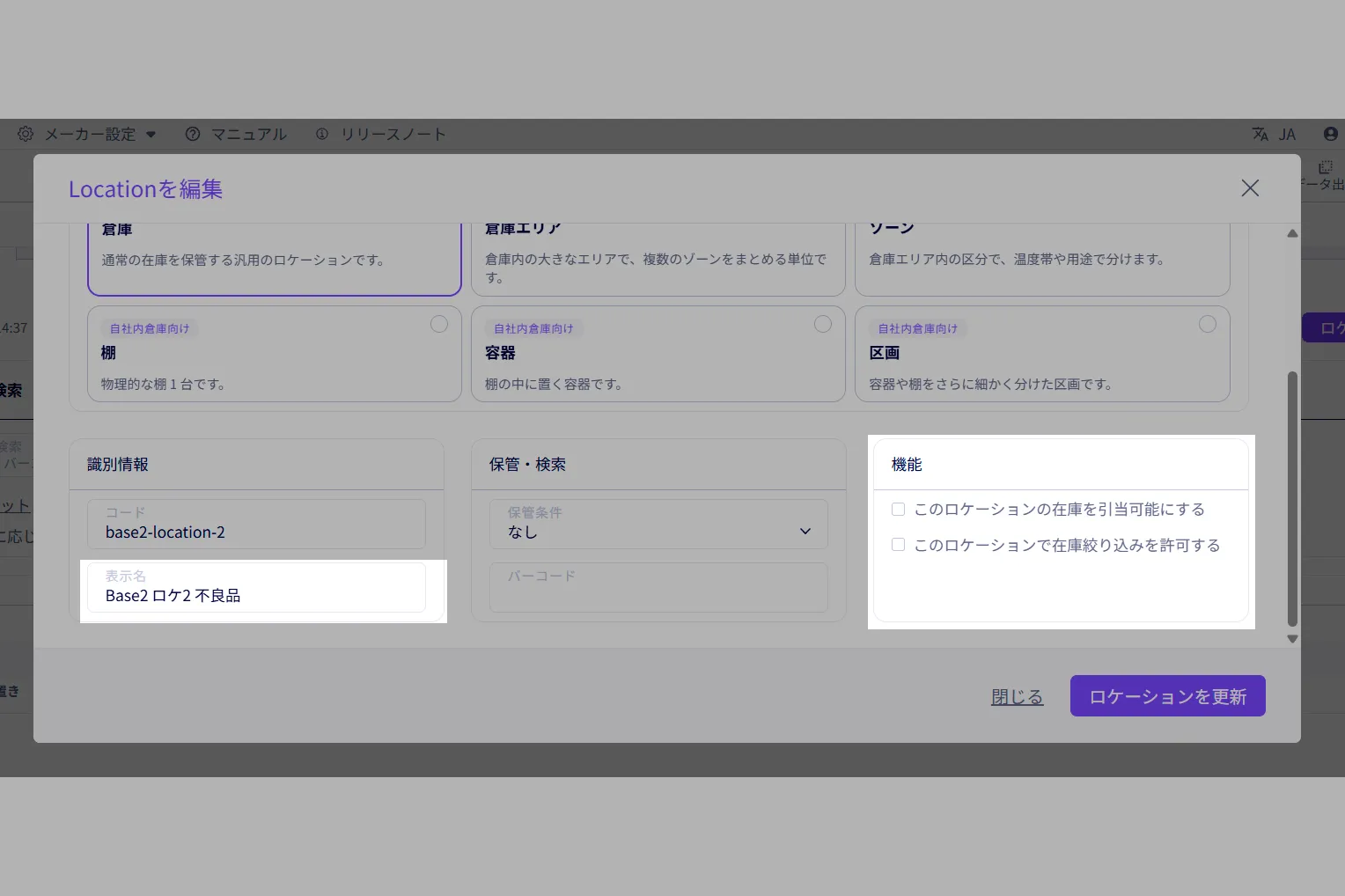Image resolution: width=1345 pixels, height=896 pixels.
Task: Click the 保管・検索 section header
Action: tap(527, 464)
